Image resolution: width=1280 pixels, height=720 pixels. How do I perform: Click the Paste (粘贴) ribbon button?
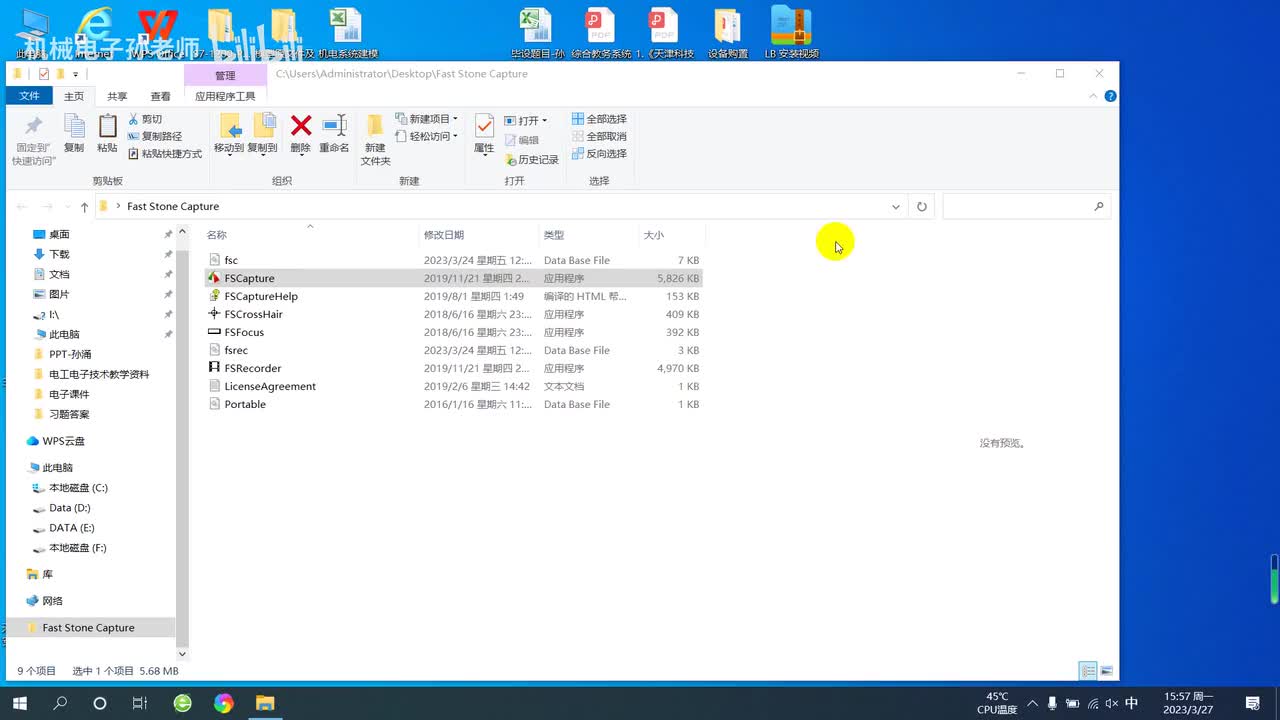pyautogui.click(x=107, y=133)
